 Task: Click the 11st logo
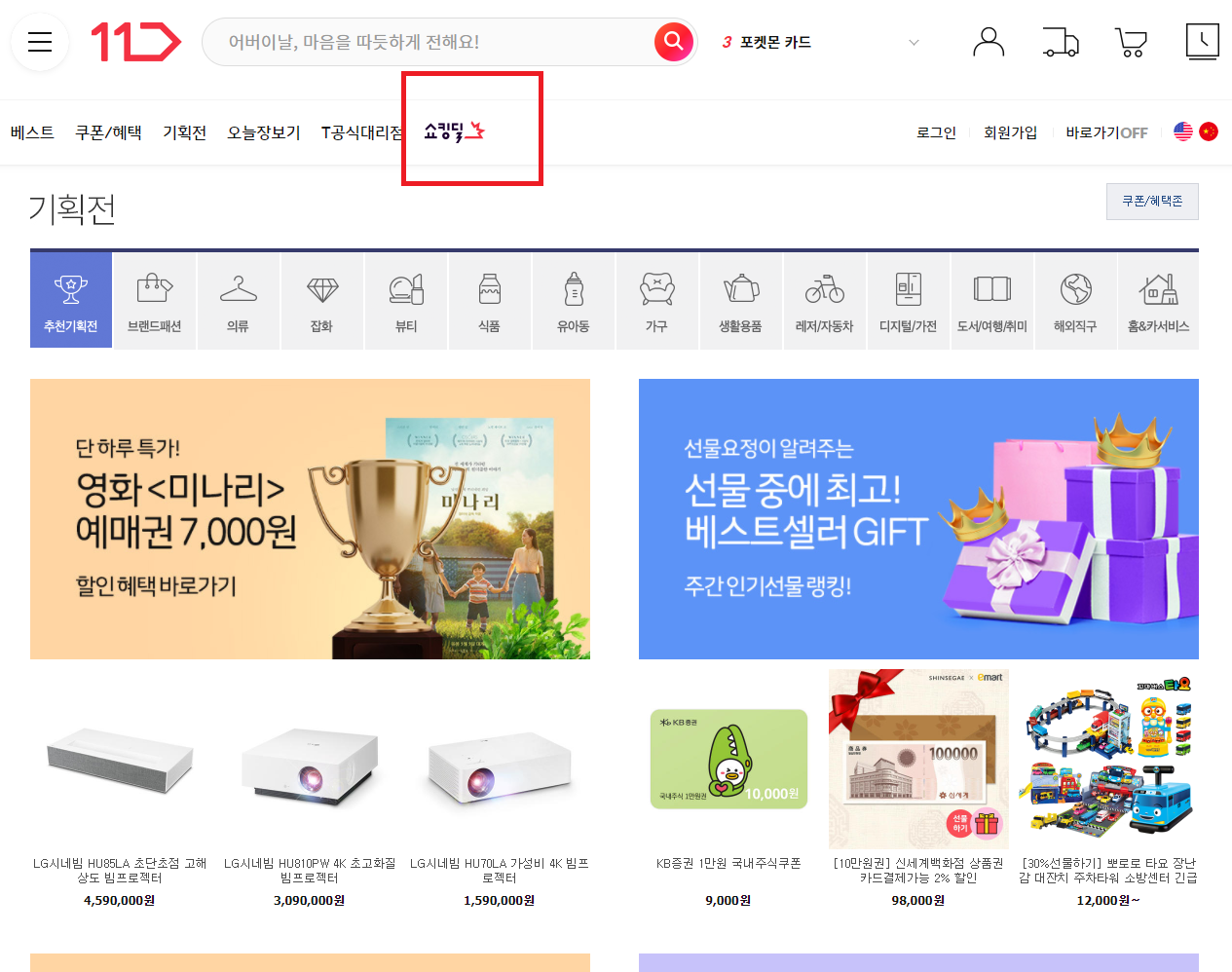[x=136, y=43]
